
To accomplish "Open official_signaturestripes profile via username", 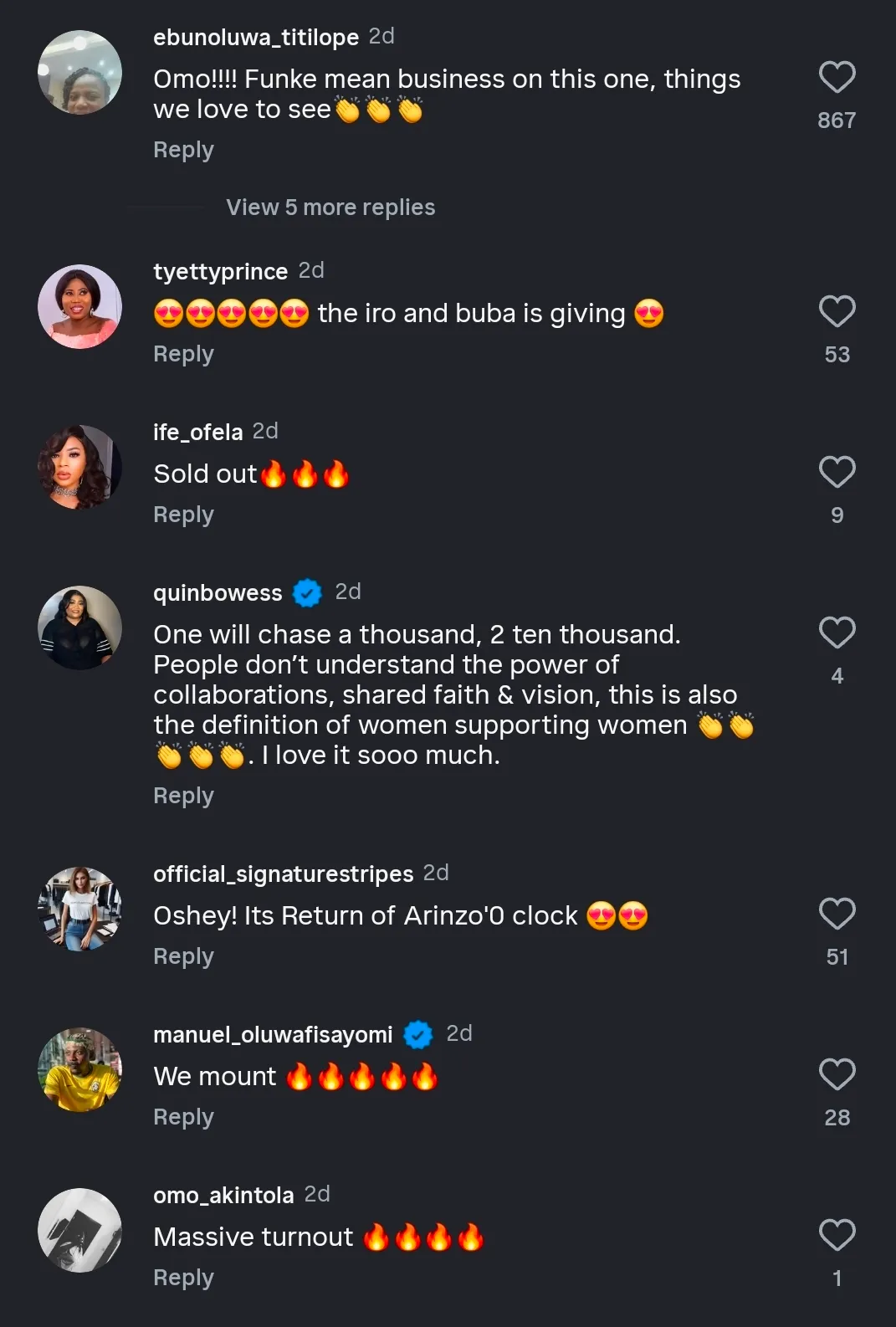I will [283, 874].
